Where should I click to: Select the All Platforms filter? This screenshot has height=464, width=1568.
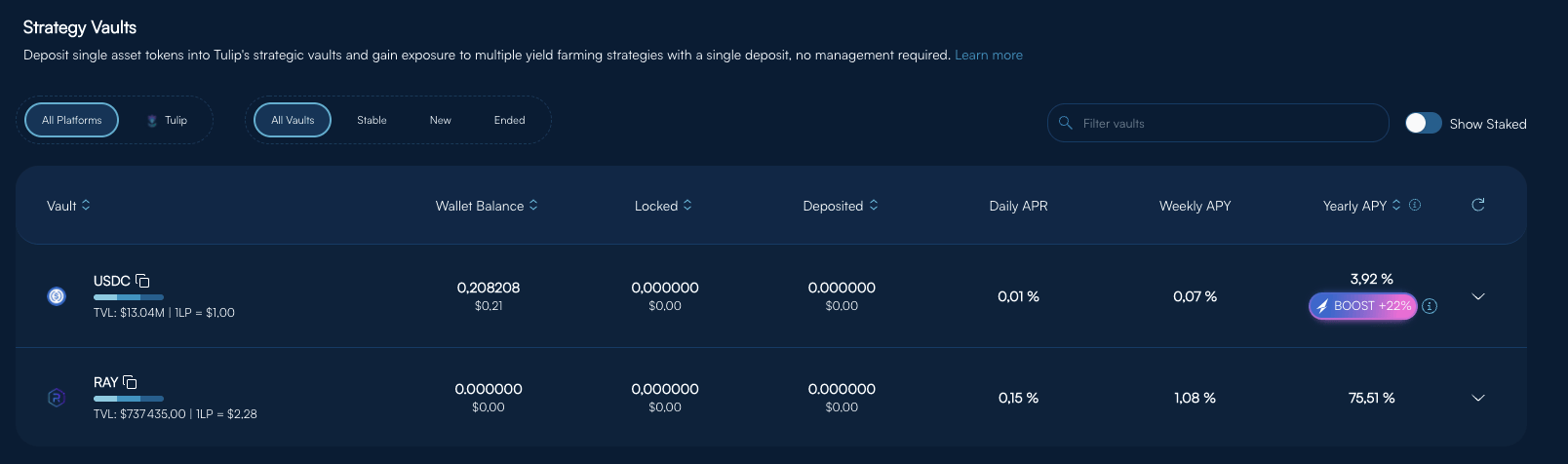coord(71,120)
